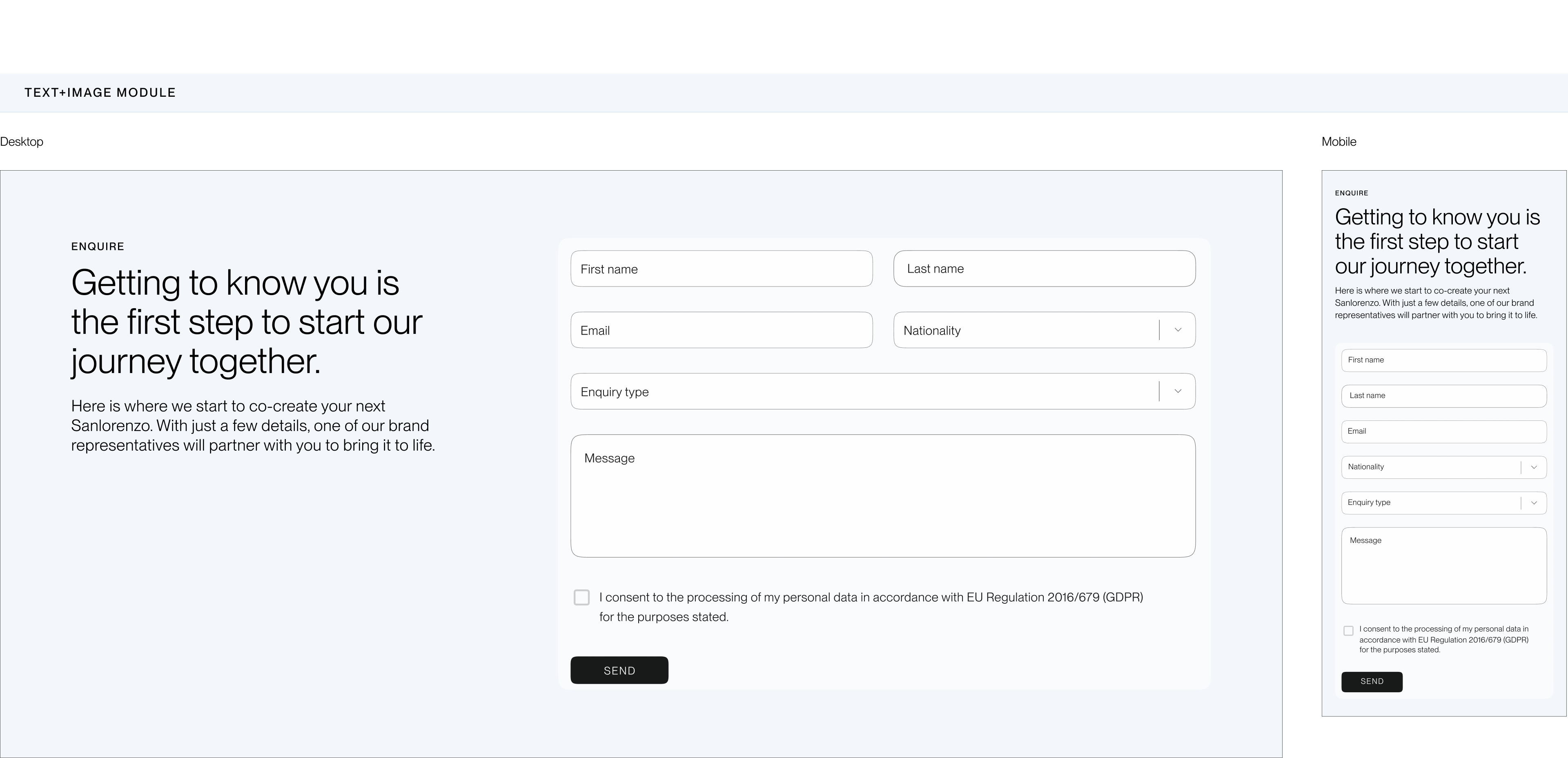Image resolution: width=1568 pixels, height=758 pixels.
Task: Click the mobile consent text 'for the purposes stated.'
Action: [1399, 650]
